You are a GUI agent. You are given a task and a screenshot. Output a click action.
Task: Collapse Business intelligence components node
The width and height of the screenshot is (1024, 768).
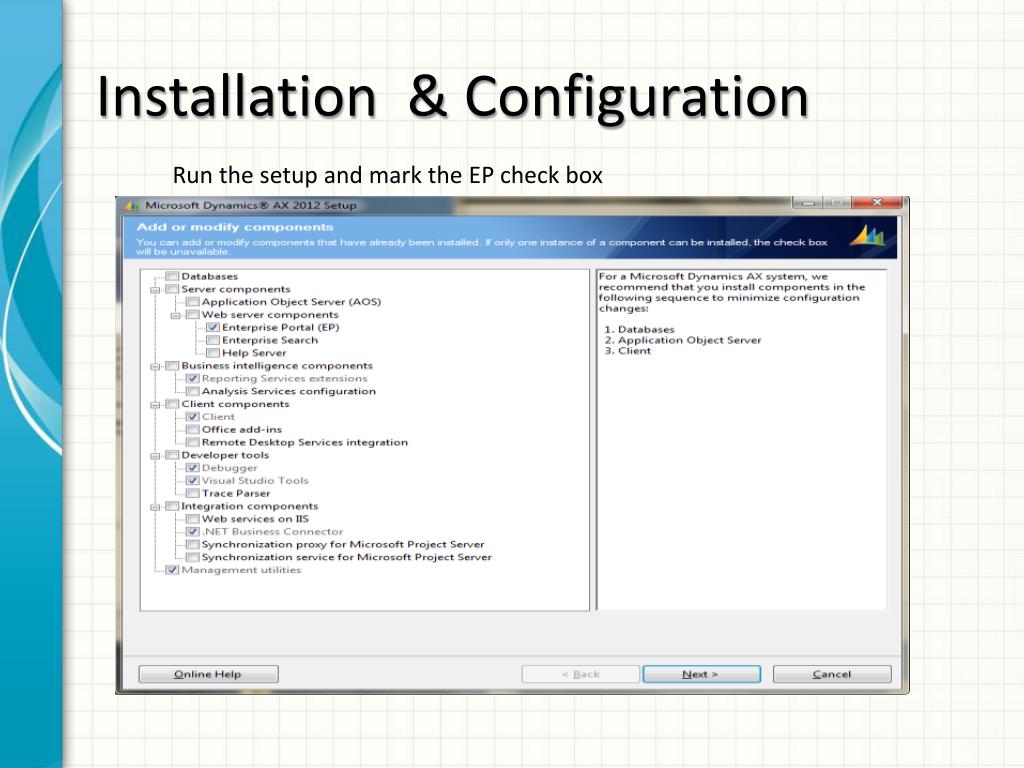coord(155,366)
